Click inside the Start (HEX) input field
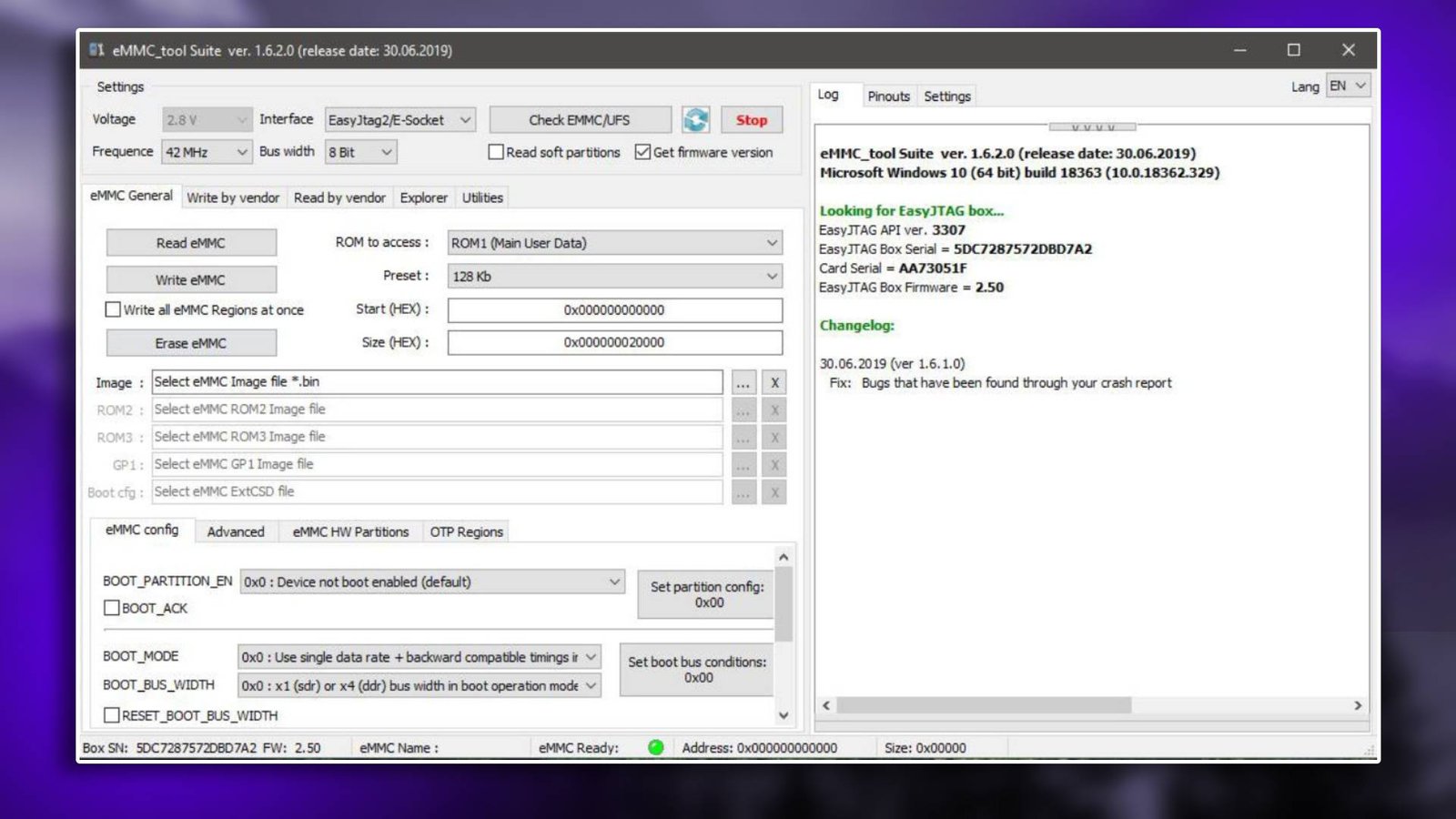Viewport: 1456px width, 819px height. click(x=613, y=309)
